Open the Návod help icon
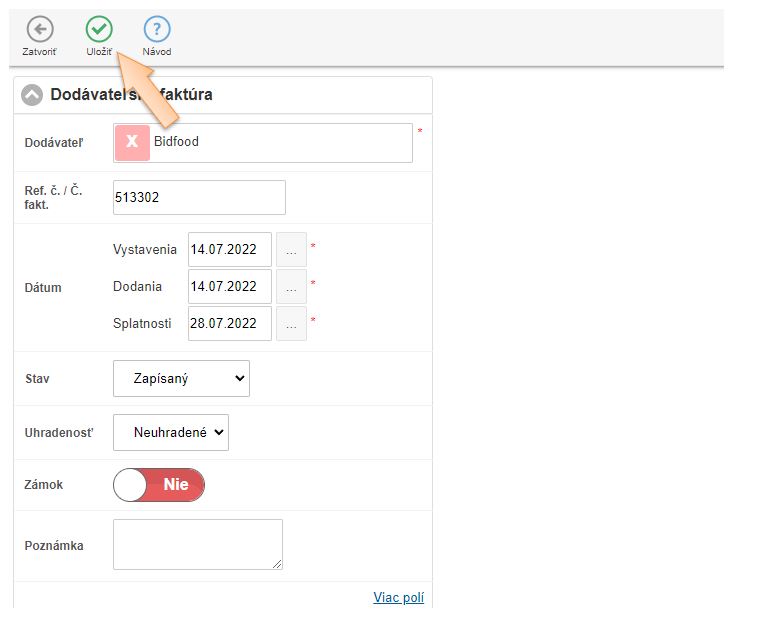The image size is (779, 643). 157,30
